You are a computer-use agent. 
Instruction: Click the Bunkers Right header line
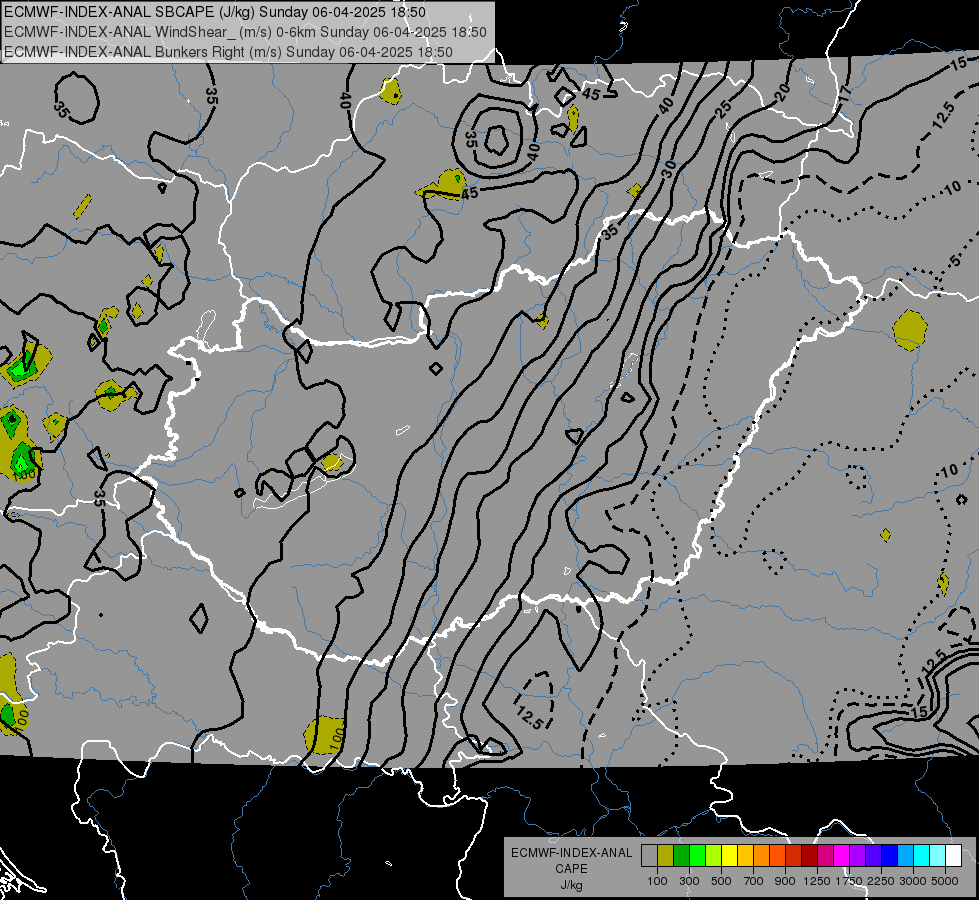click(x=228, y=52)
